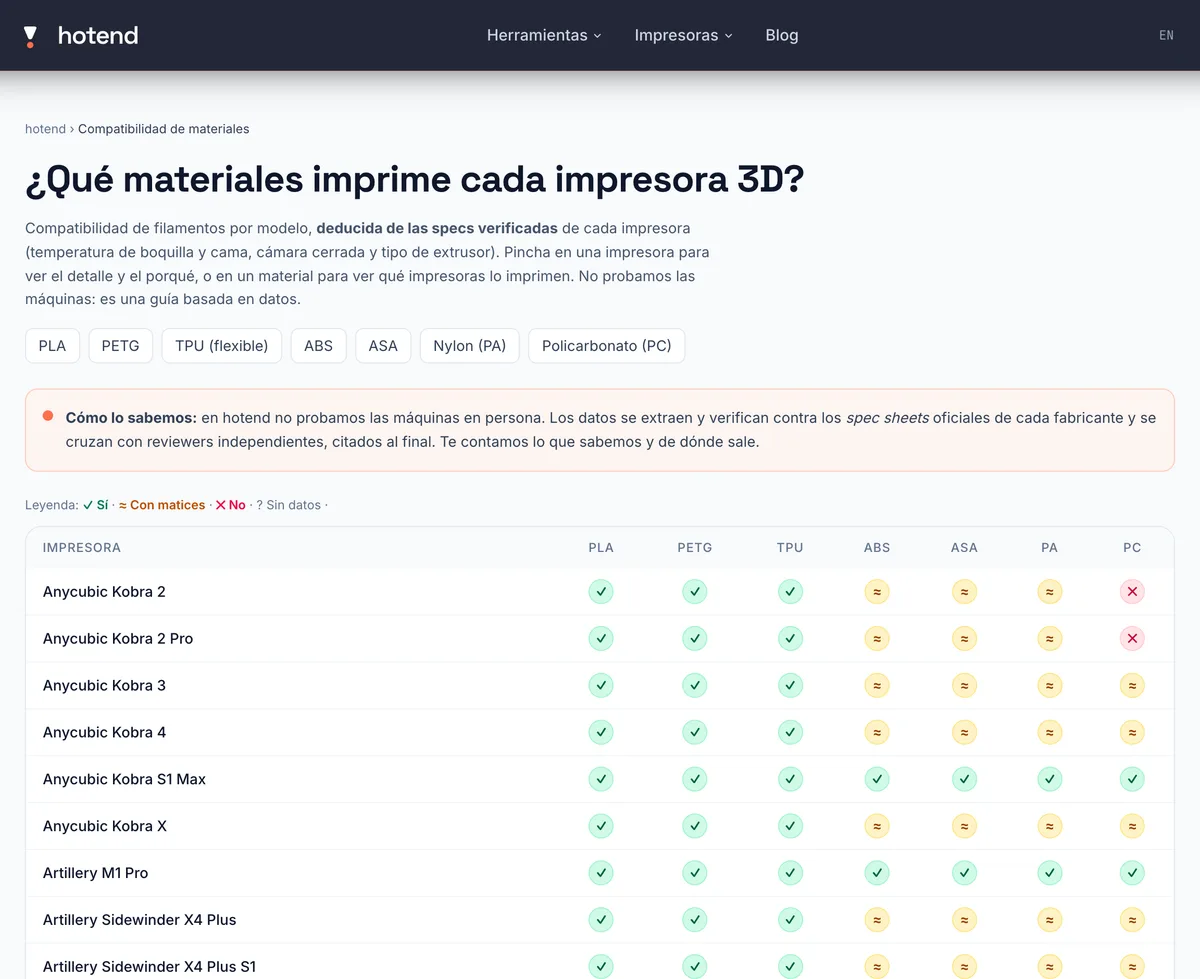Click Anycubic Kobra 2 Pro PETG check icon
Image resolution: width=1200 pixels, height=979 pixels.
click(695, 639)
